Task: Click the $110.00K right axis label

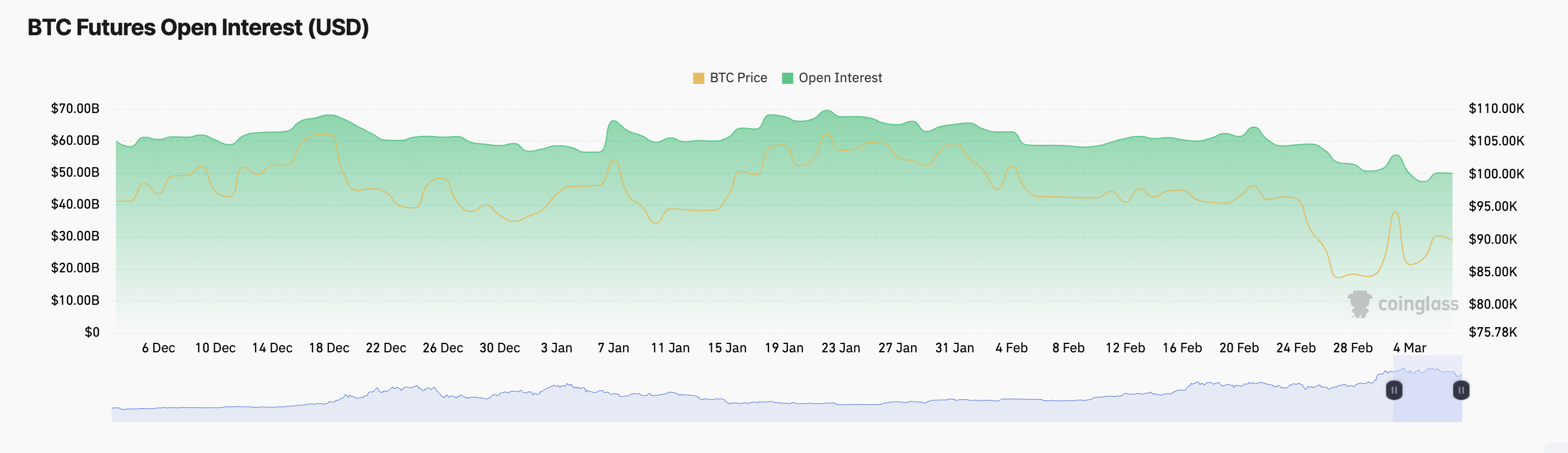Action: click(1496, 108)
